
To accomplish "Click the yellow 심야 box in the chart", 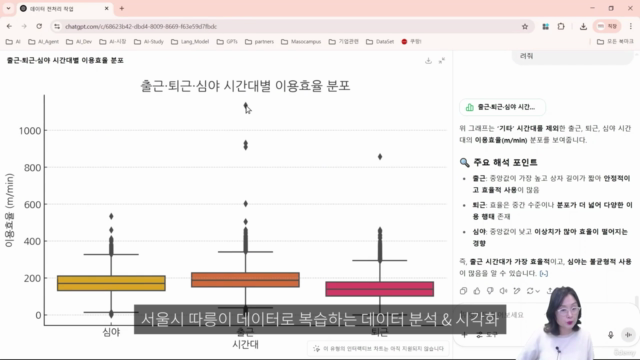I will 111,283.
